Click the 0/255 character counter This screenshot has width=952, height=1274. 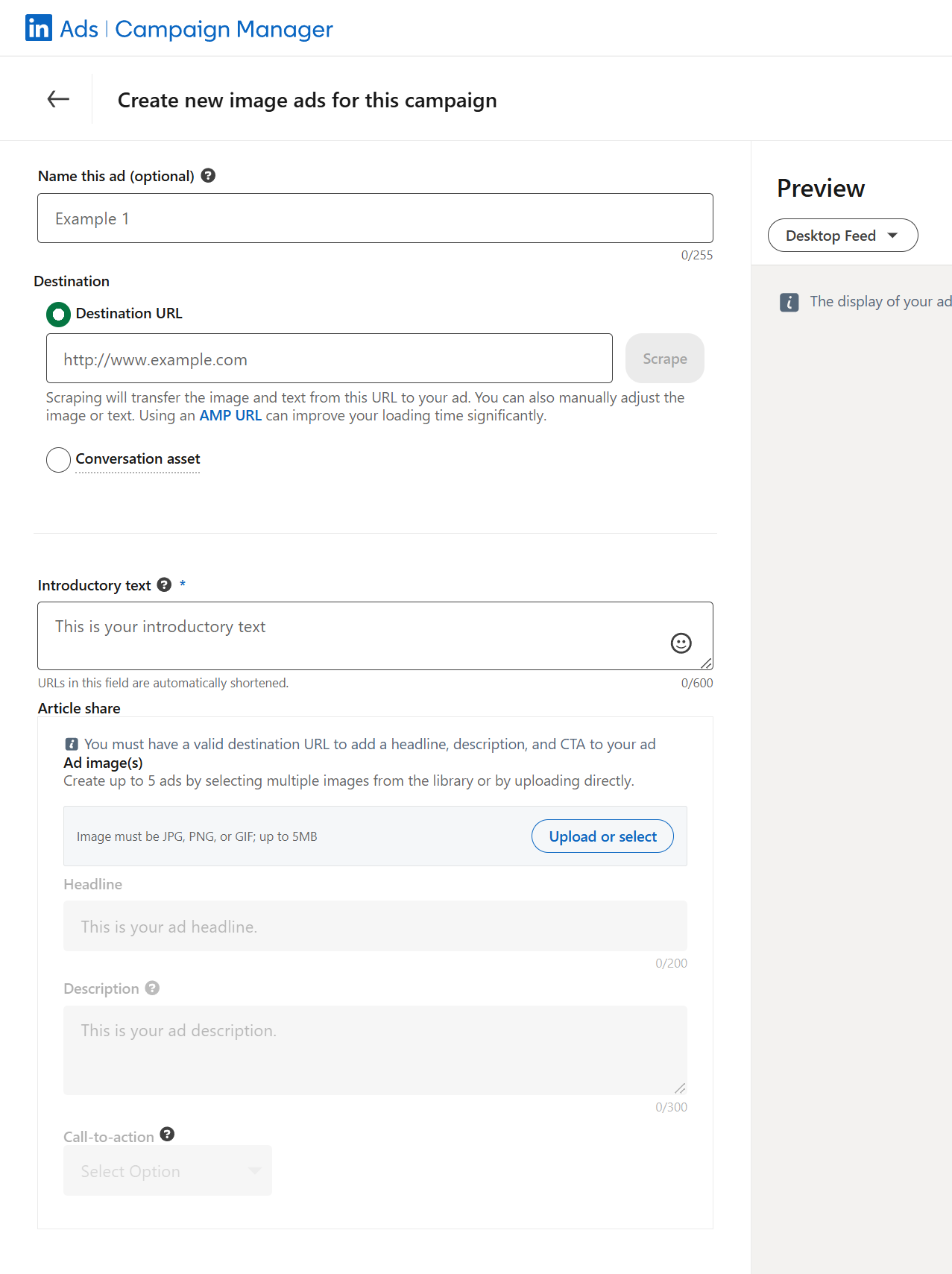pos(697,255)
